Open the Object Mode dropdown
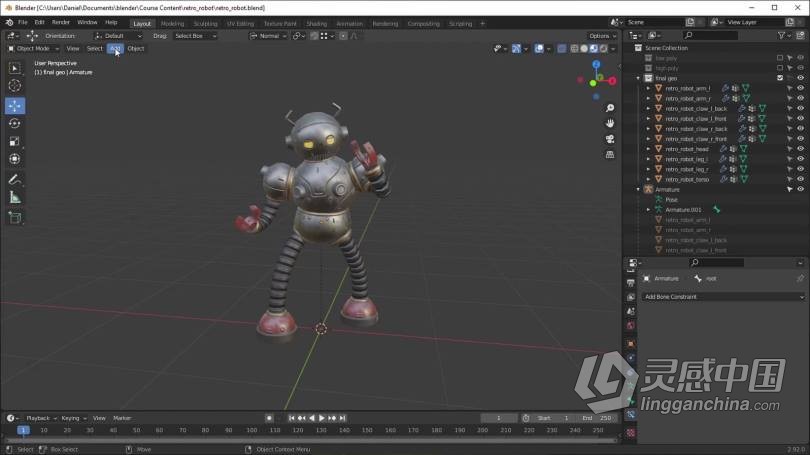The image size is (810, 455). pos(34,49)
